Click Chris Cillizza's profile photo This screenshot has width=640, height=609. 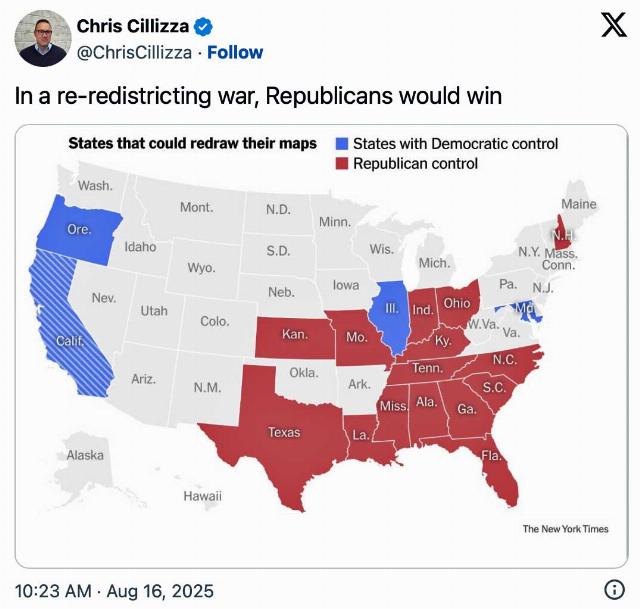pos(43,38)
